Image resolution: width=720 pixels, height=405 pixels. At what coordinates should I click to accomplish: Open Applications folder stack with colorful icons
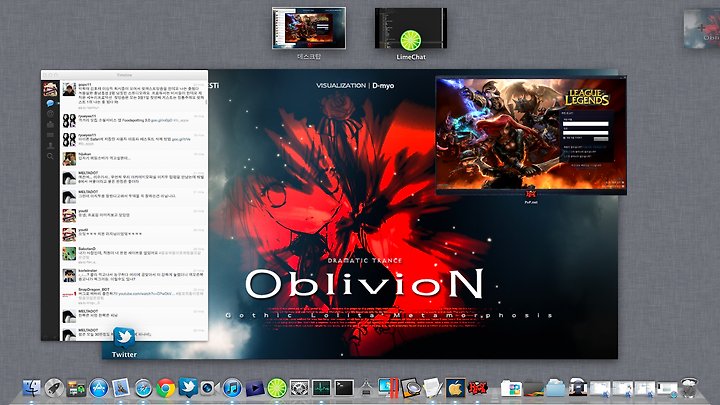tap(511, 388)
